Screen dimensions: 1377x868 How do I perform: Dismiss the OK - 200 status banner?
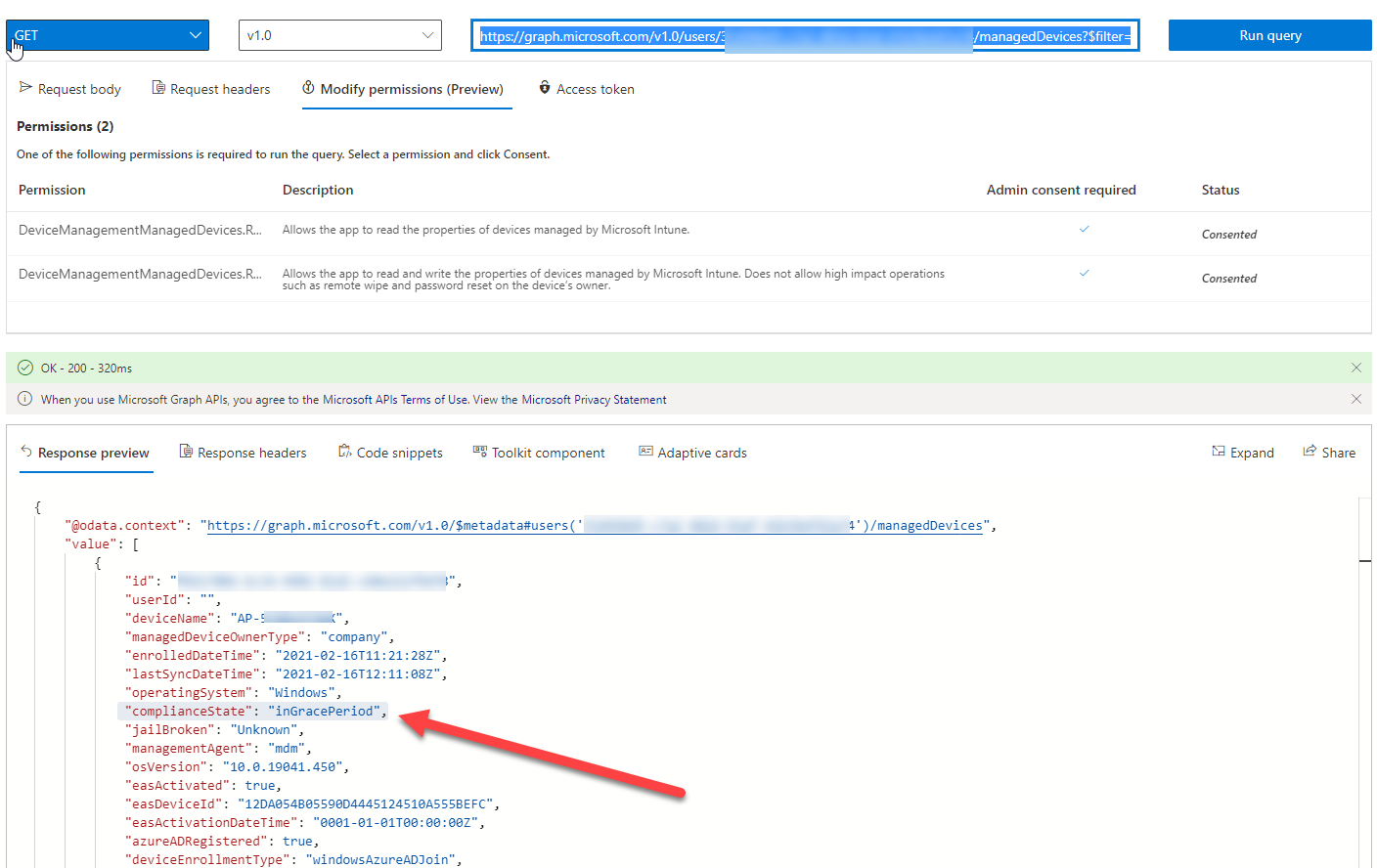pos(1355,368)
